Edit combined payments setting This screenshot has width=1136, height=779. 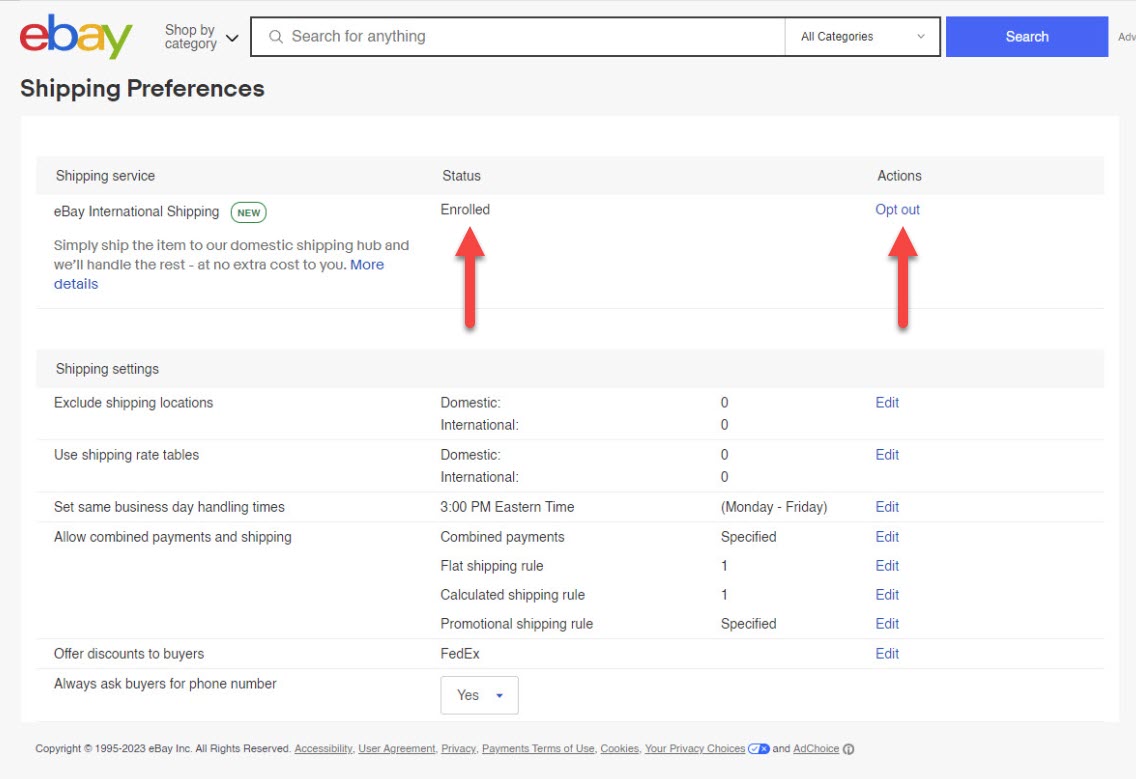886,537
